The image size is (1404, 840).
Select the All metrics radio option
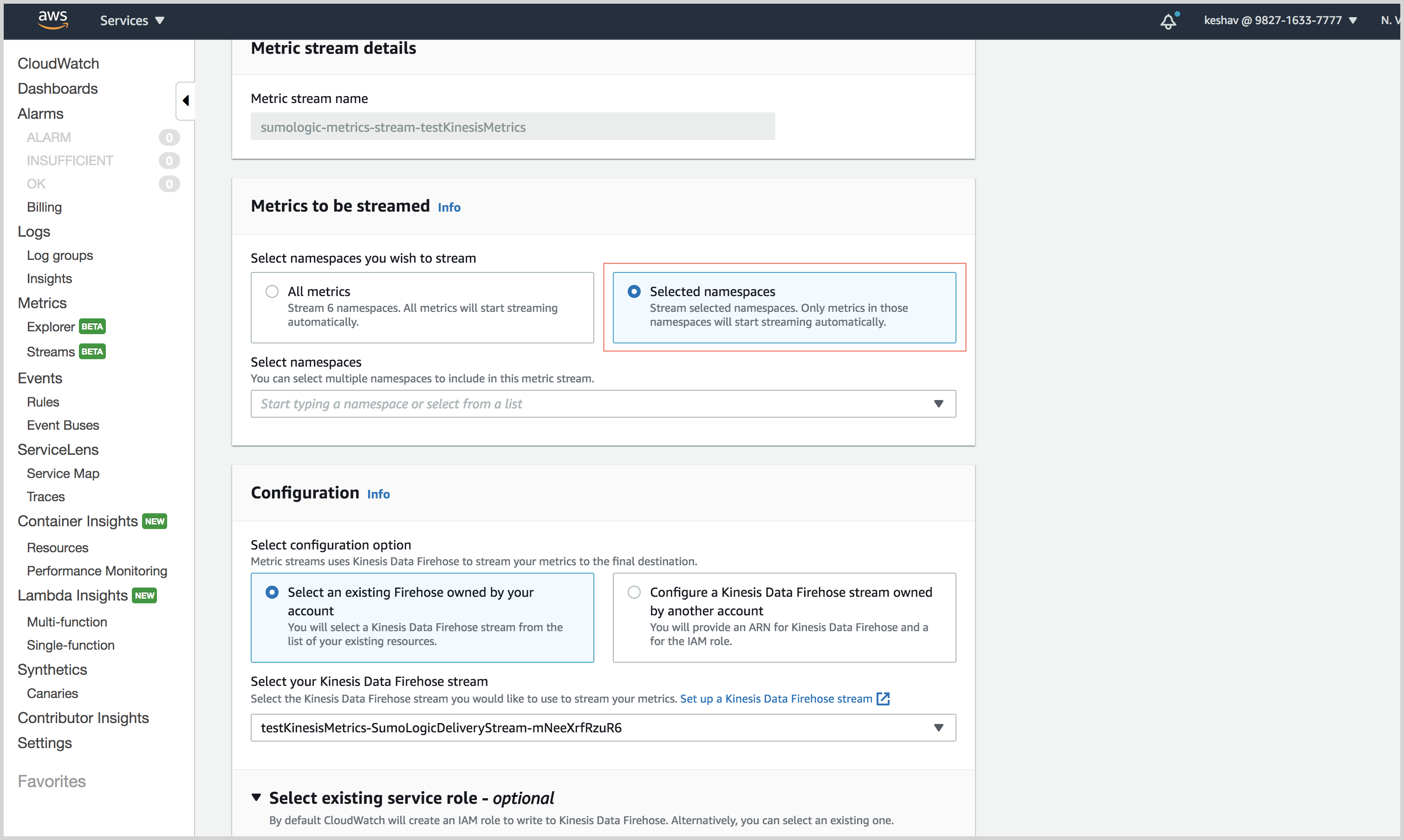click(272, 291)
